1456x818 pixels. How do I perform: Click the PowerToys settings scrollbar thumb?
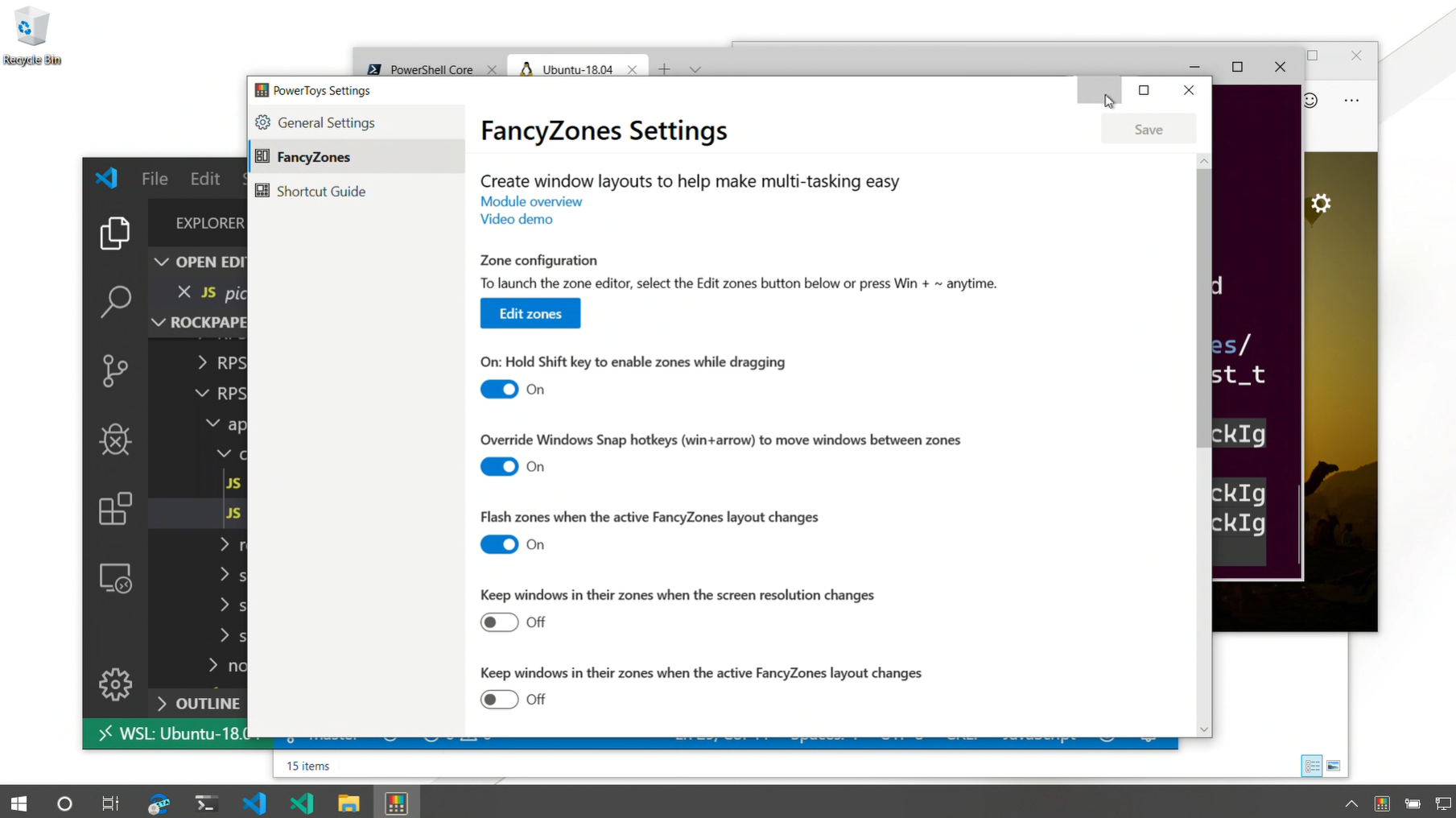click(x=1204, y=308)
